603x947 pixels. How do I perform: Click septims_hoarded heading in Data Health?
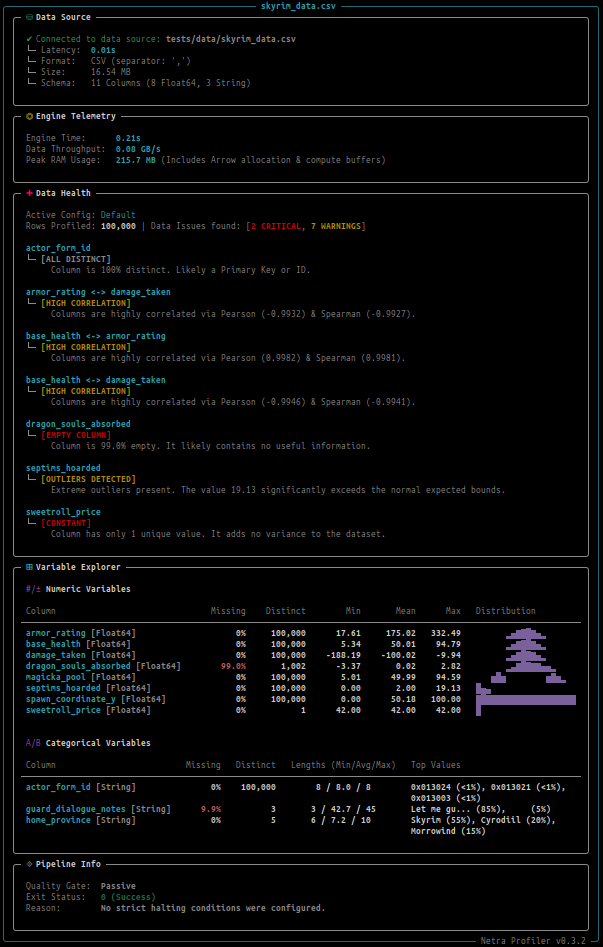tap(63, 468)
